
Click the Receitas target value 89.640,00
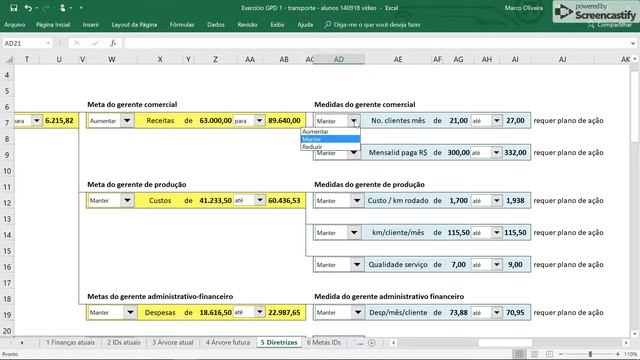click(x=284, y=120)
